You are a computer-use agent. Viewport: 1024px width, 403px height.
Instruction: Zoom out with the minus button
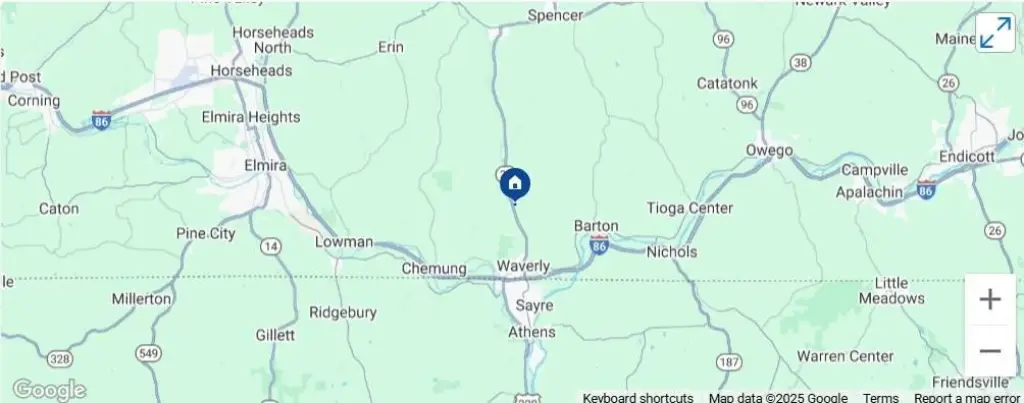[x=990, y=351]
